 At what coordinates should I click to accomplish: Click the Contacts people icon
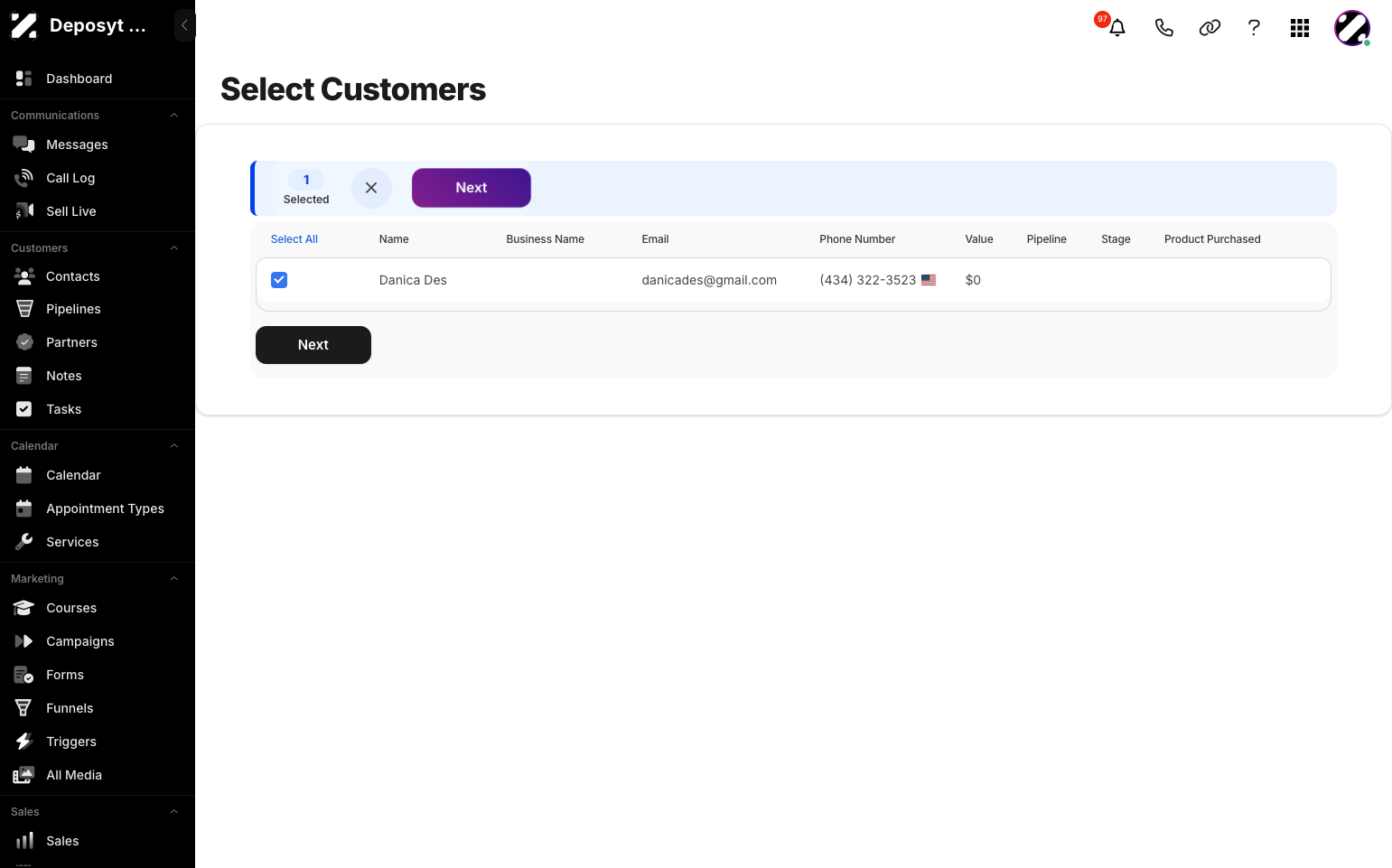(x=24, y=276)
